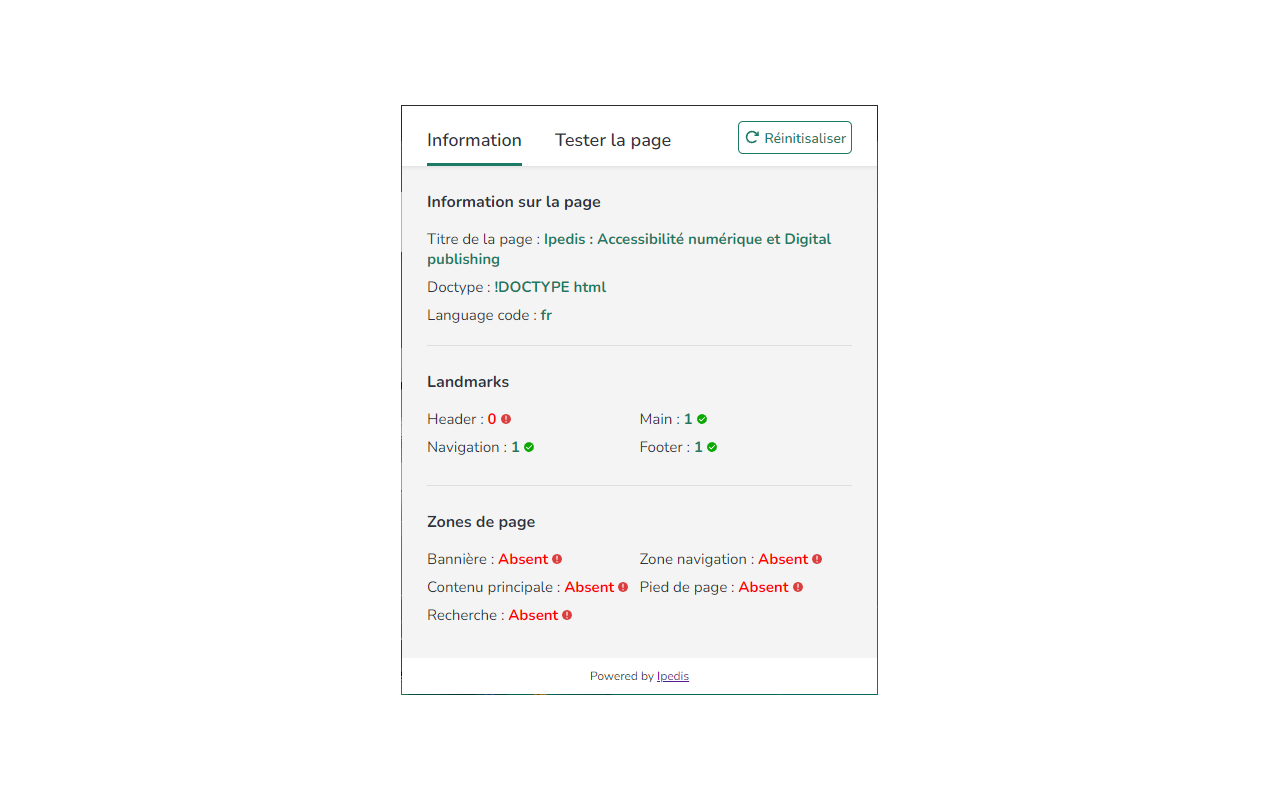Click the error icon beside Zone navigation Absent
Image resolution: width=1280 pixels, height=800 pixels.
pyautogui.click(x=817, y=559)
